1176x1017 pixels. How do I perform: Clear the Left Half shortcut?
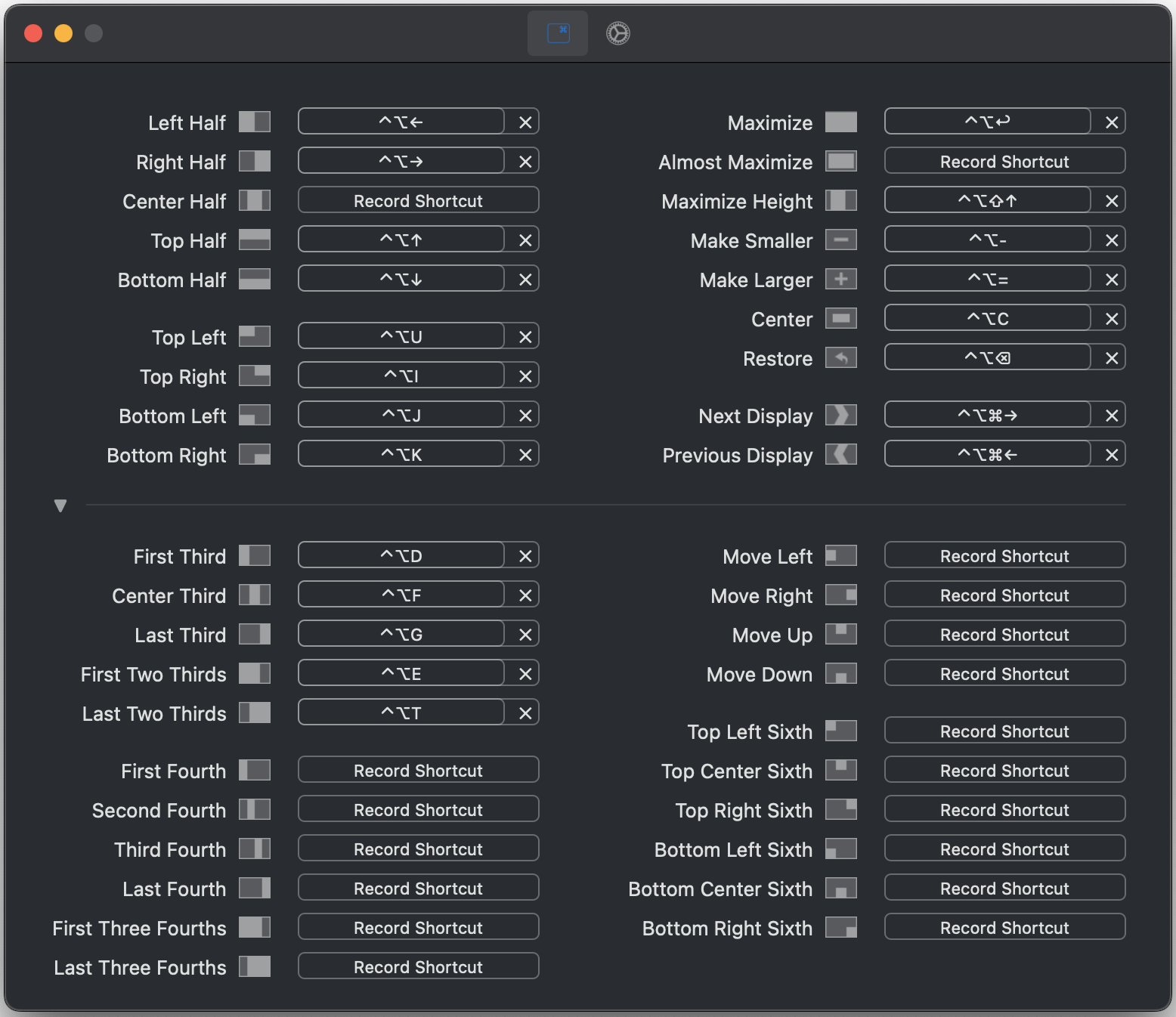(x=525, y=122)
